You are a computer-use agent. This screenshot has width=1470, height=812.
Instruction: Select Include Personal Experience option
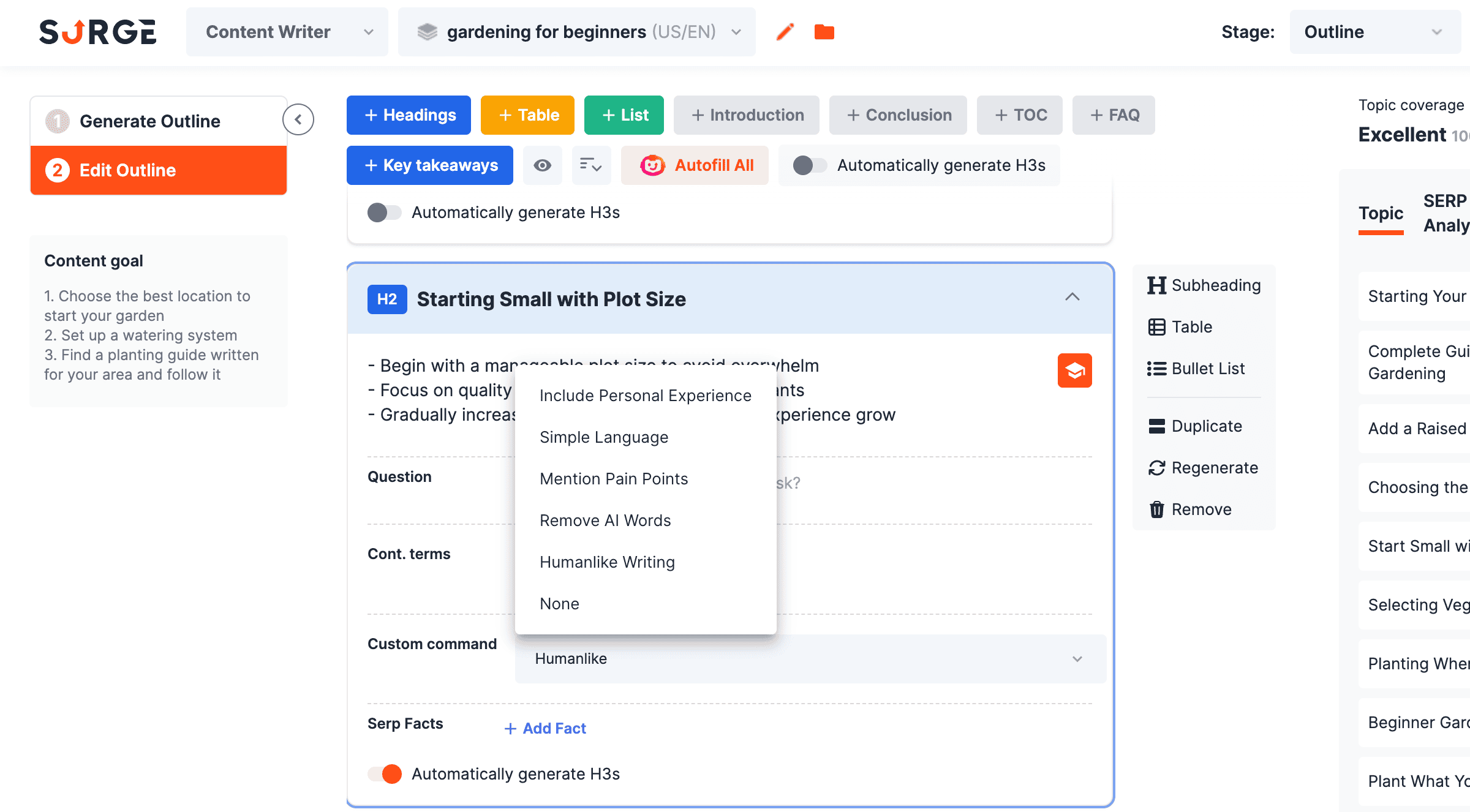point(646,396)
